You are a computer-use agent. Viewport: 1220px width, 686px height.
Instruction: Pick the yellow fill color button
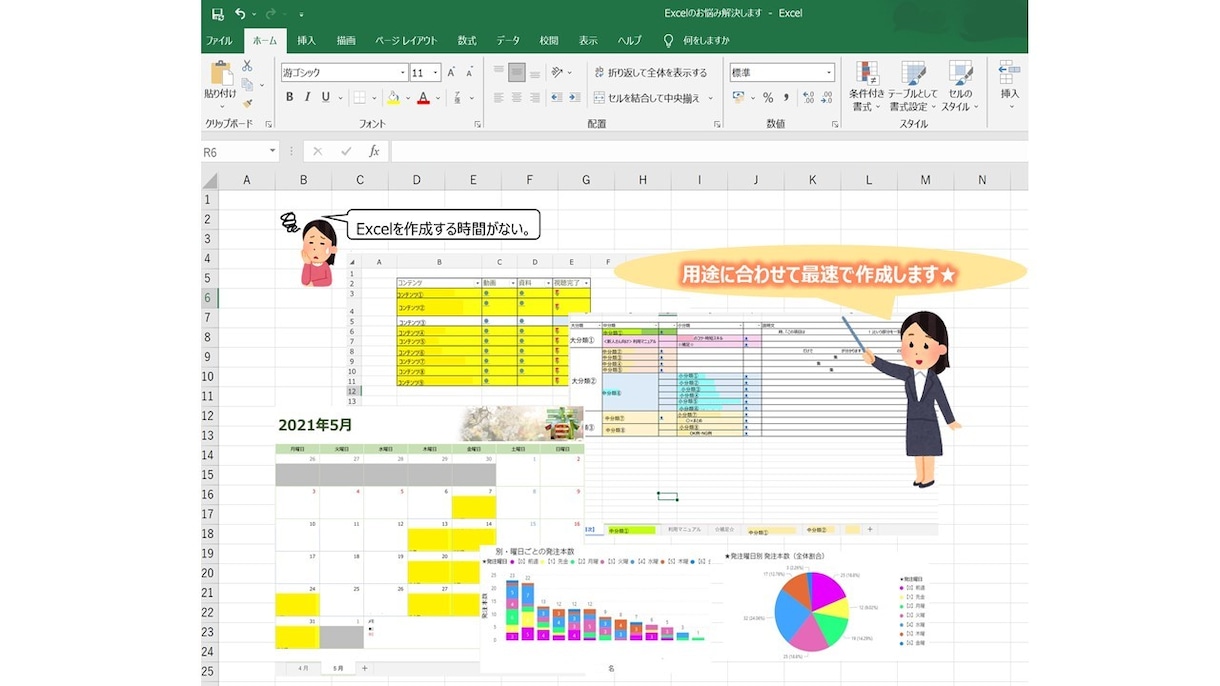[393, 98]
